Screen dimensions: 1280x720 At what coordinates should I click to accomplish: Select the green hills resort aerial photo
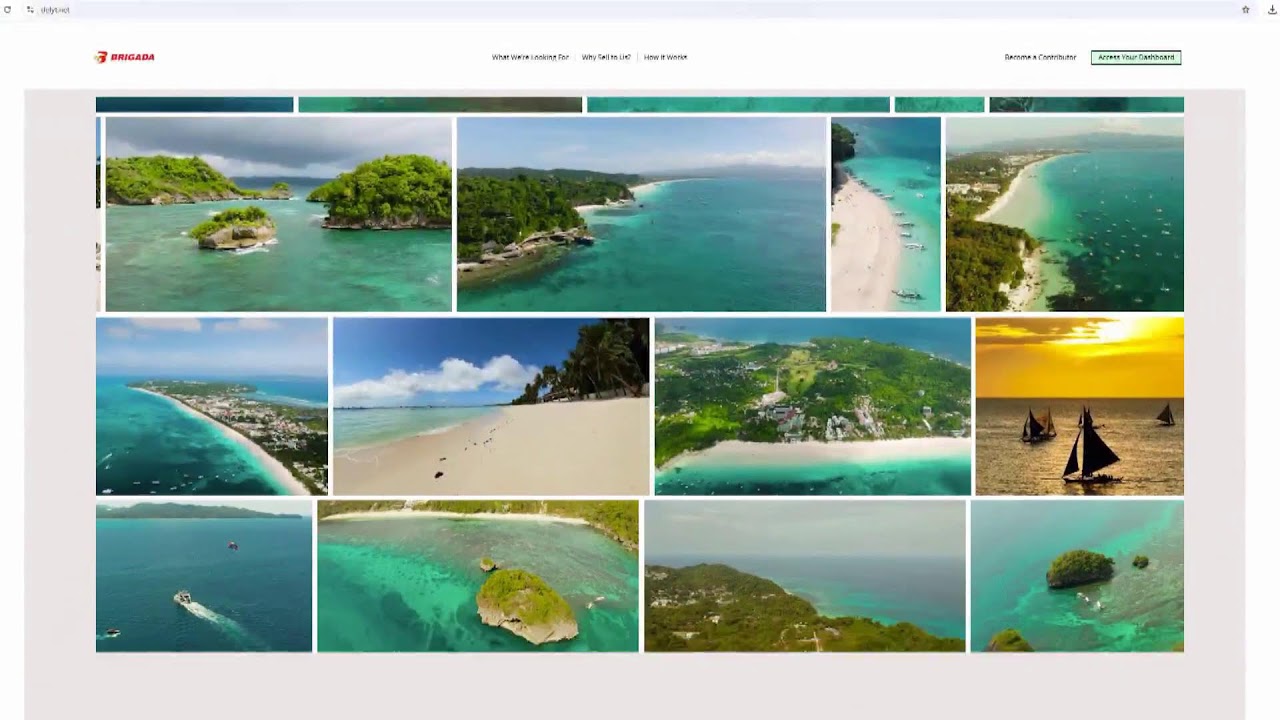pyautogui.click(x=813, y=406)
